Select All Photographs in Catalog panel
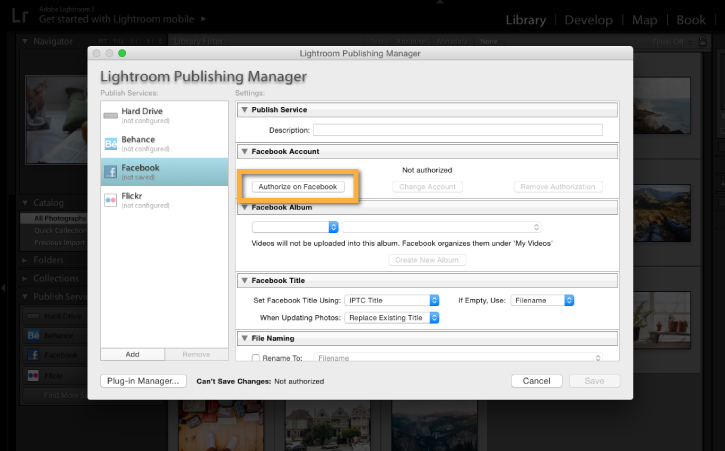 click(x=60, y=218)
